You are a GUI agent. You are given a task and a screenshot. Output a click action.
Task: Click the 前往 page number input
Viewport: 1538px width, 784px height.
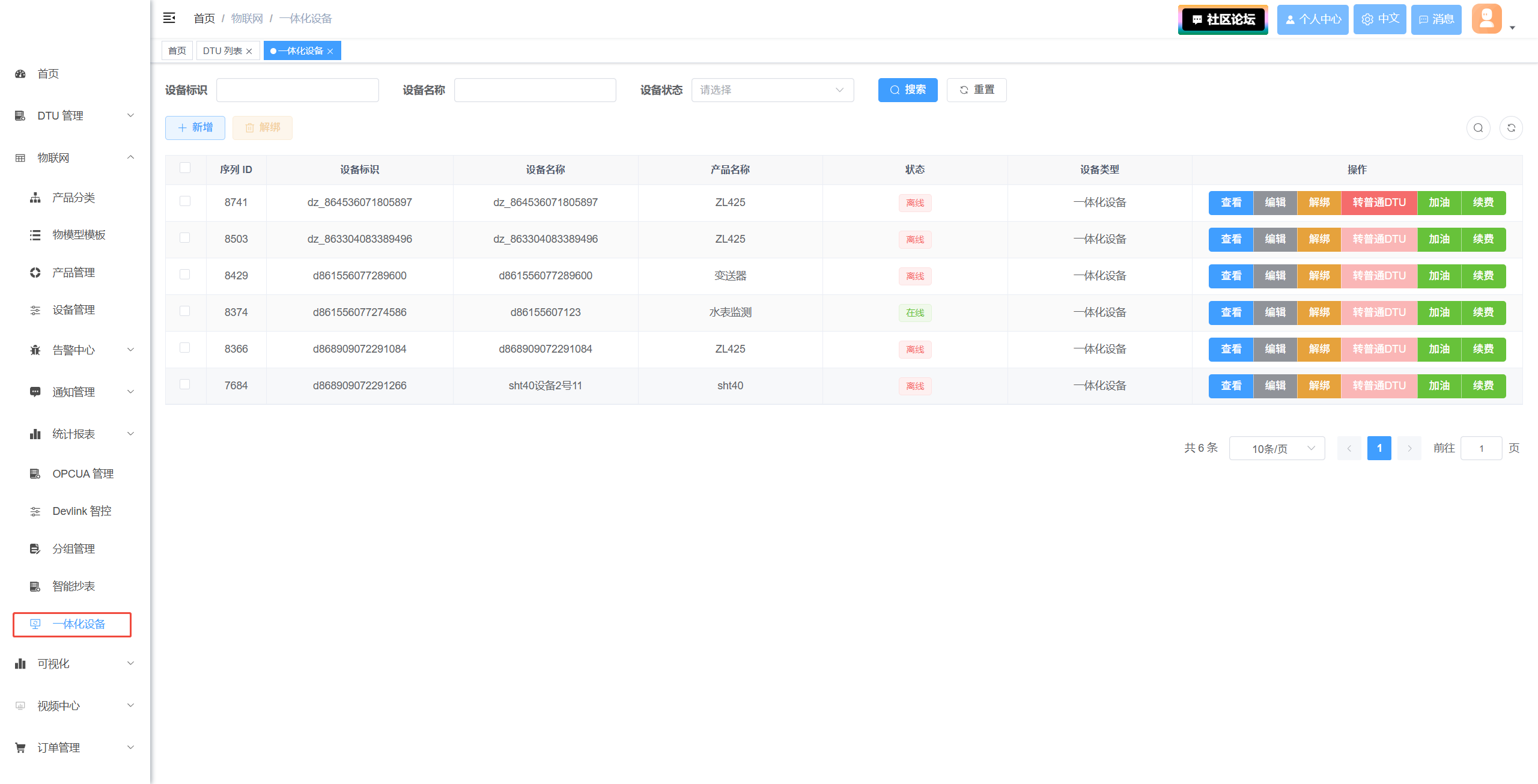click(1482, 449)
